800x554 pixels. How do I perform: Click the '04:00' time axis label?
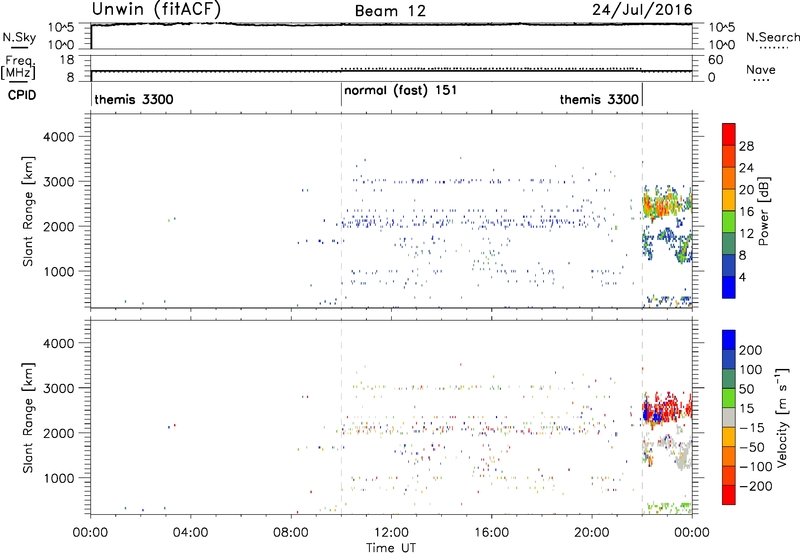(190, 533)
